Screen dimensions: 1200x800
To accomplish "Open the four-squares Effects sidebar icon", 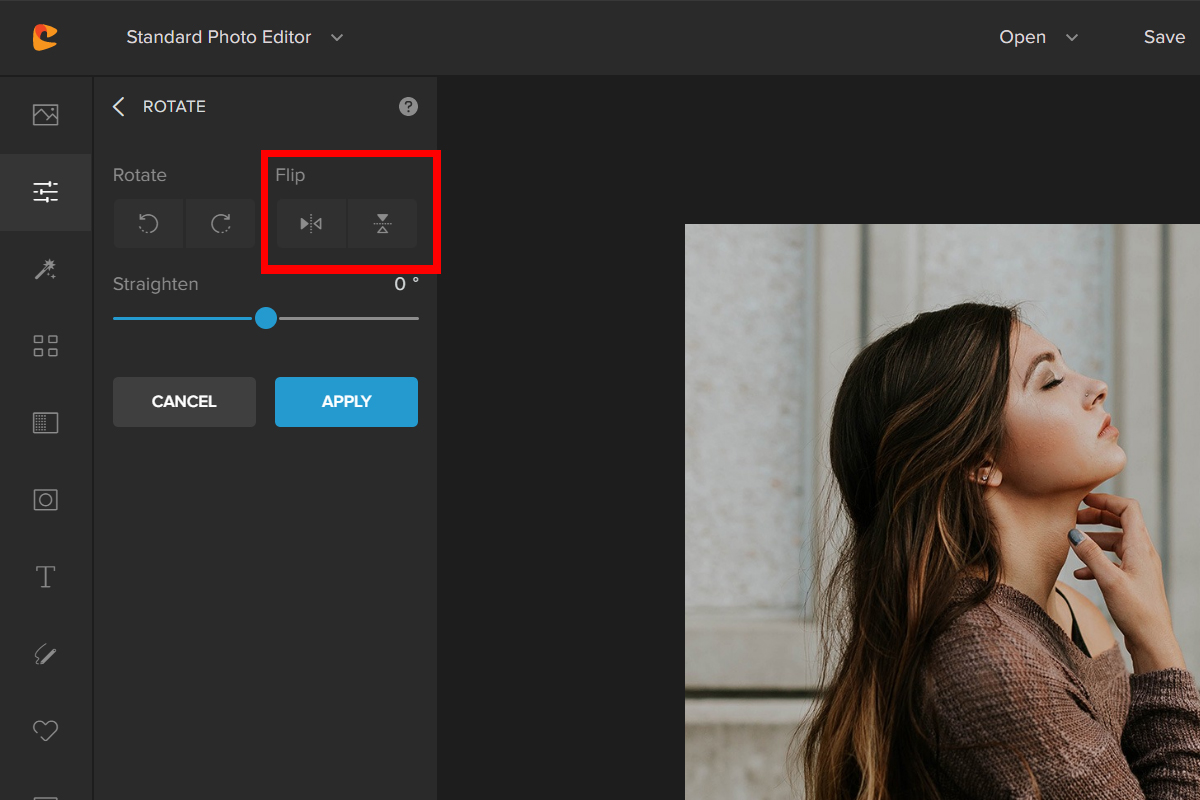I will tap(45, 346).
